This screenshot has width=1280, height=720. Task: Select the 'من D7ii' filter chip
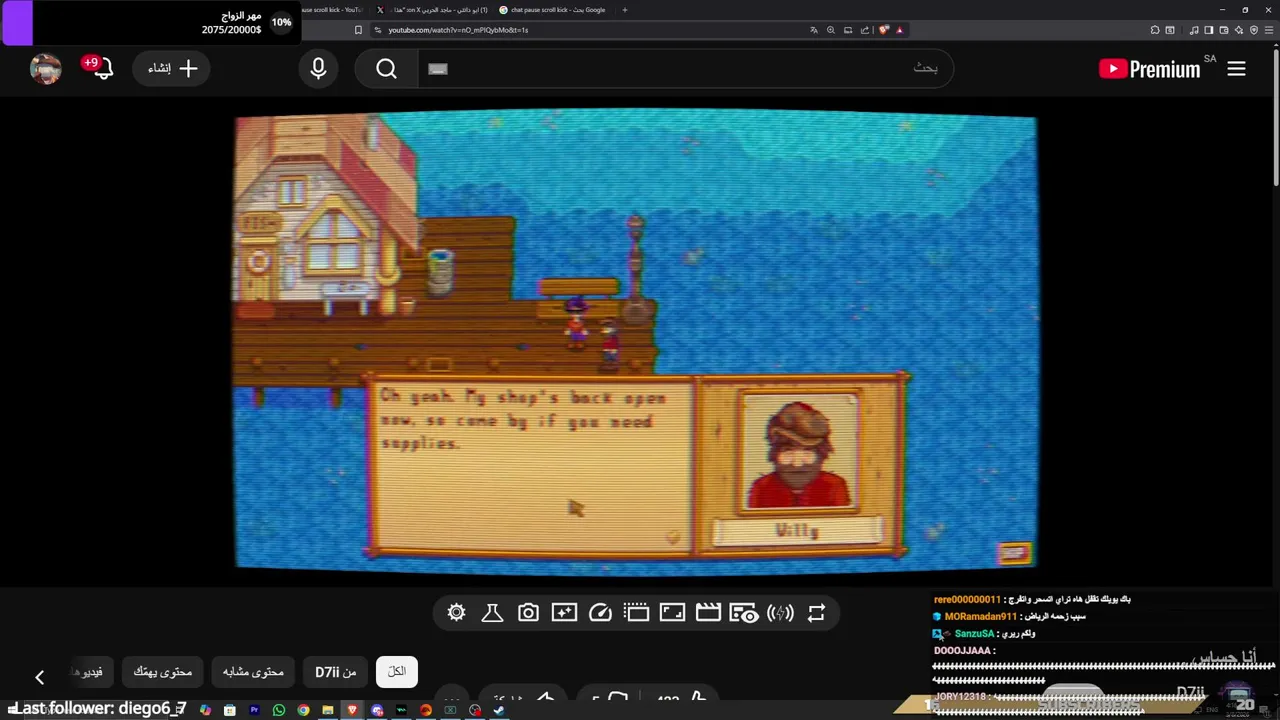click(x=336, y=672)
